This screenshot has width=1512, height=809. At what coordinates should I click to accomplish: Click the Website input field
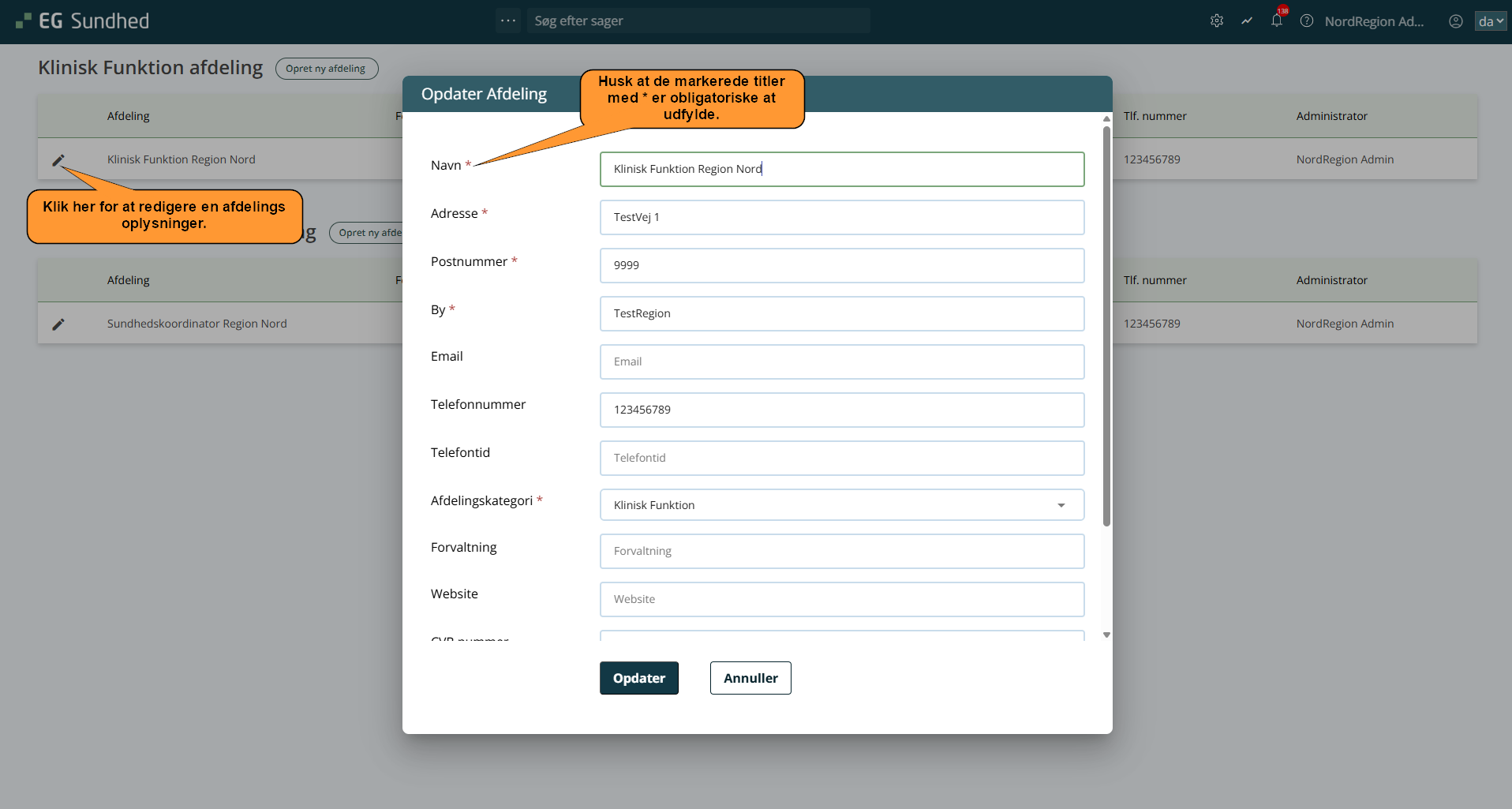pyautogui.click(x=841, y=599)
